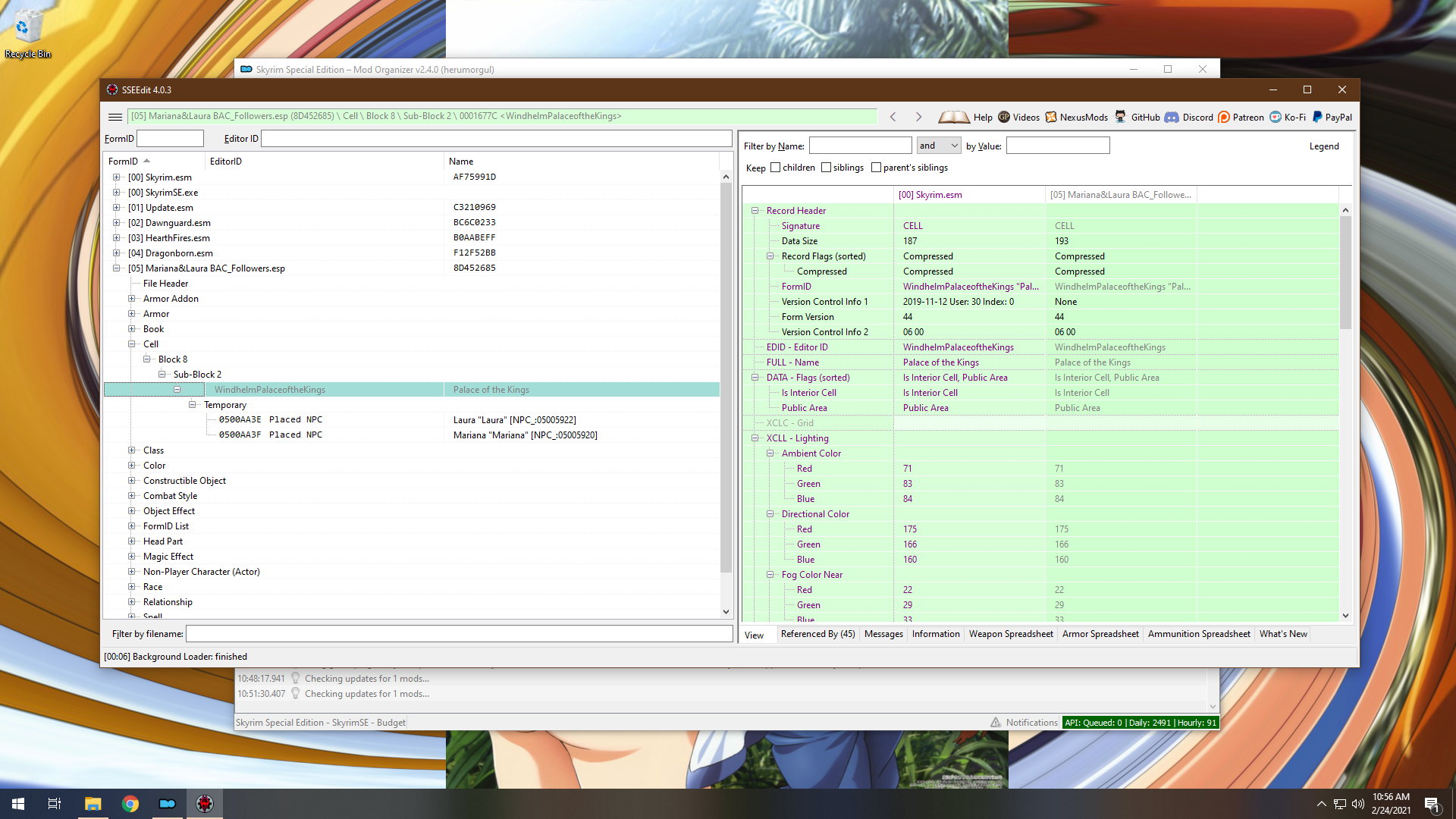This screenshot has height=819, width=1456.
Task: Open File Explorer from the taskbar
Action: tap(93, 804)
